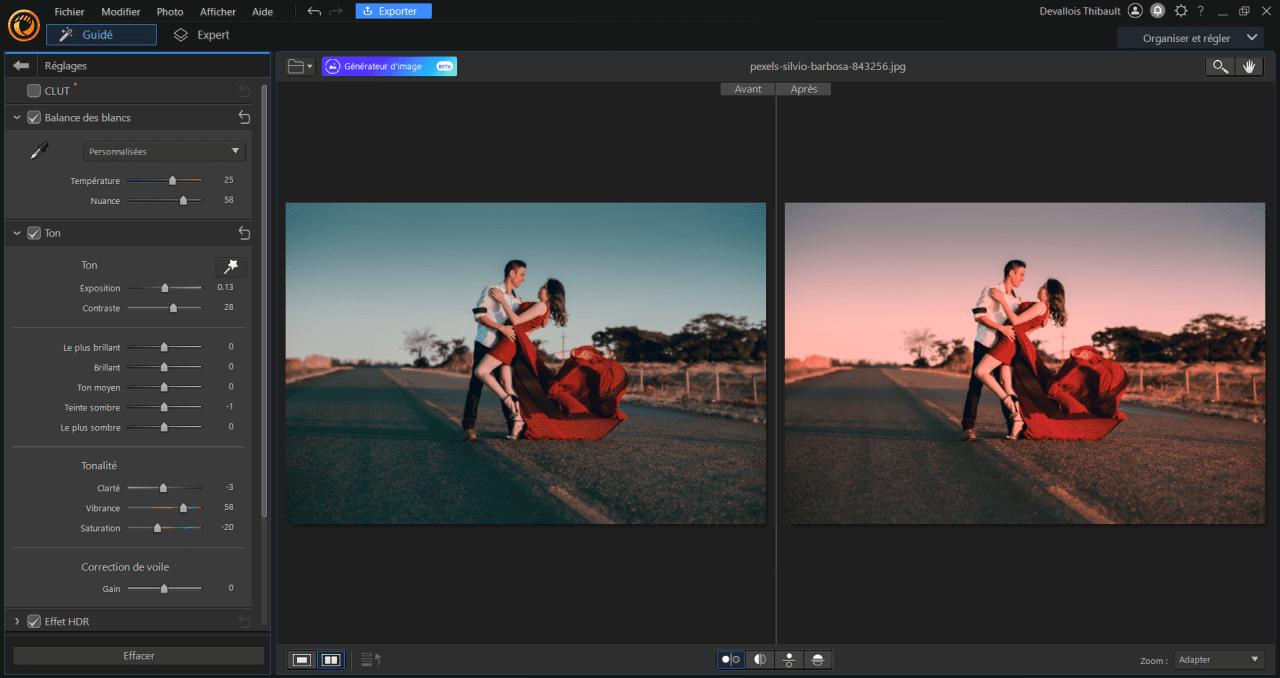The width and height of the screenshot is (1280, 678).
Task: Open the file browser folder icon
Action: [295, 66]
